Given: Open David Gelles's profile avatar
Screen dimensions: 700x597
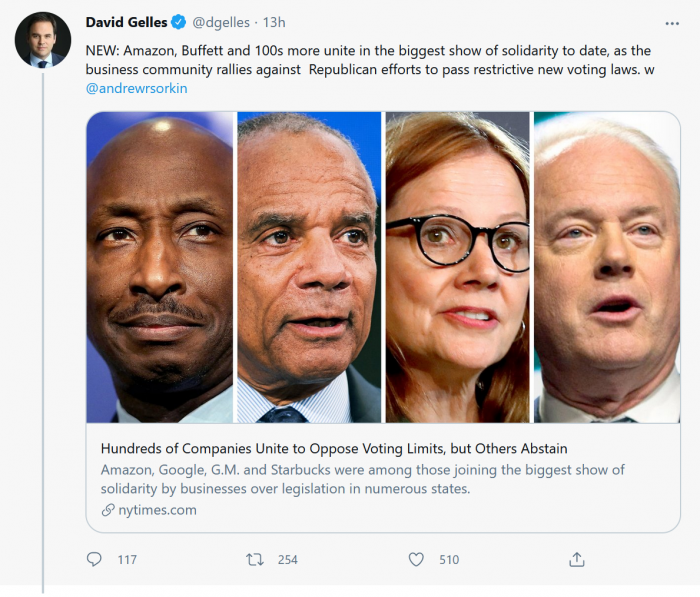Looking at the screenshot, I should (42, 41).
